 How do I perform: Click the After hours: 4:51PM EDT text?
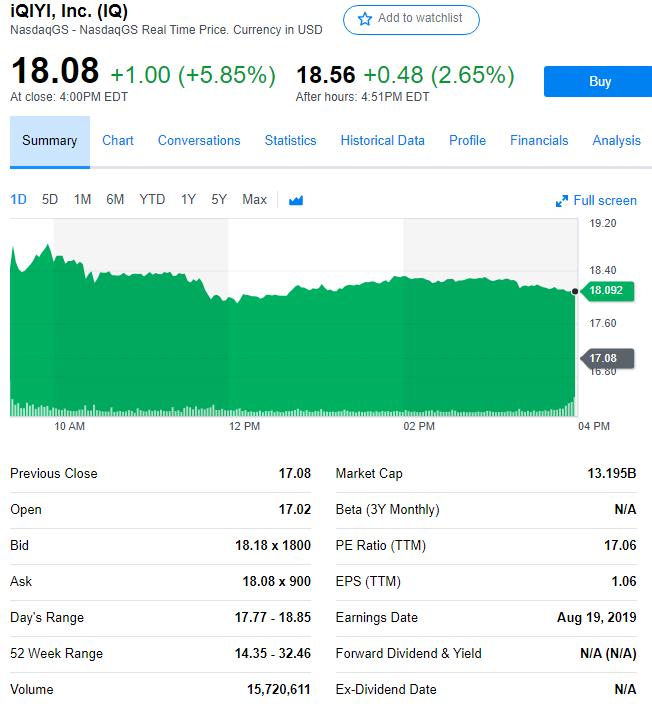[362, 97]
